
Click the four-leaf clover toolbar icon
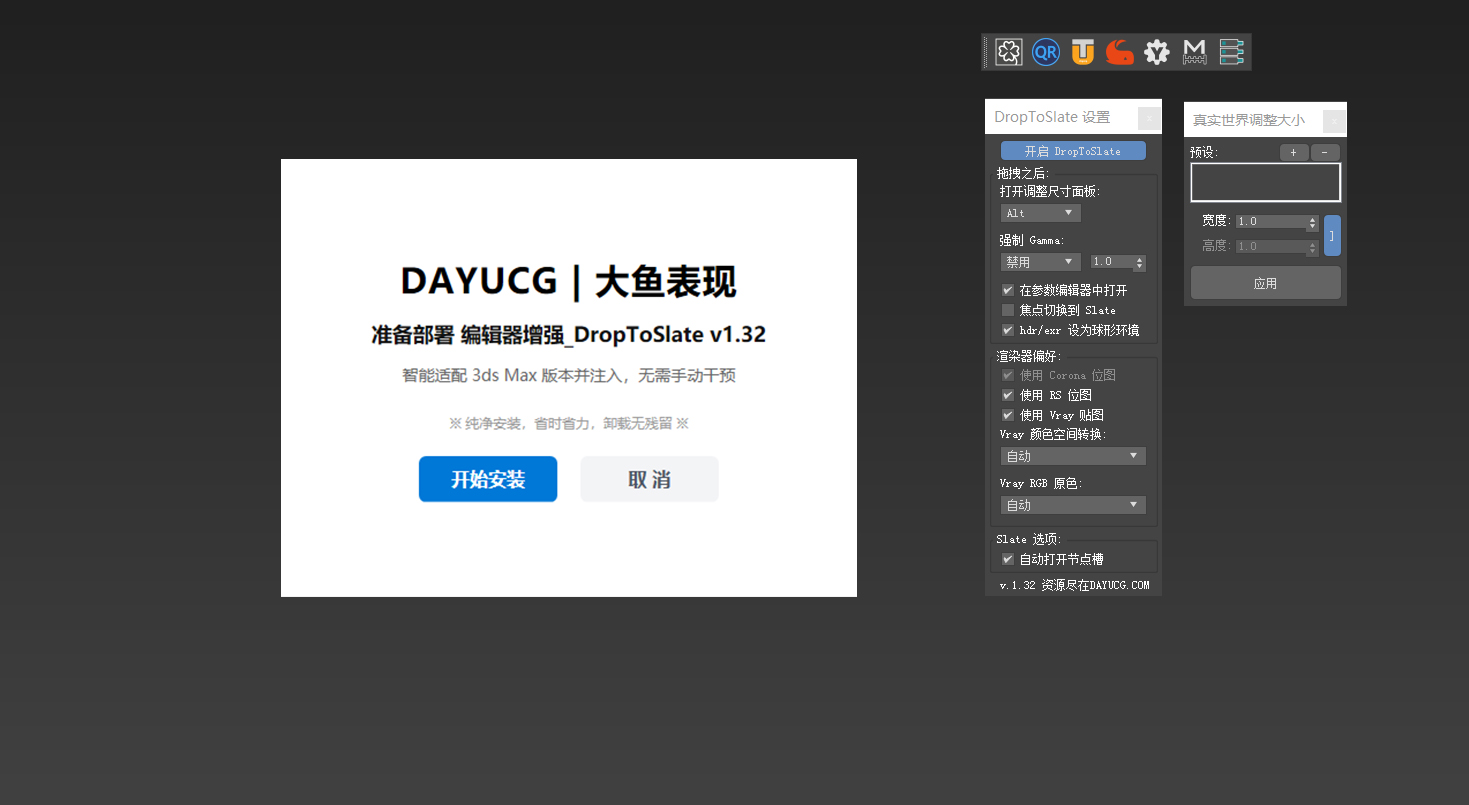coord(1008,52)
